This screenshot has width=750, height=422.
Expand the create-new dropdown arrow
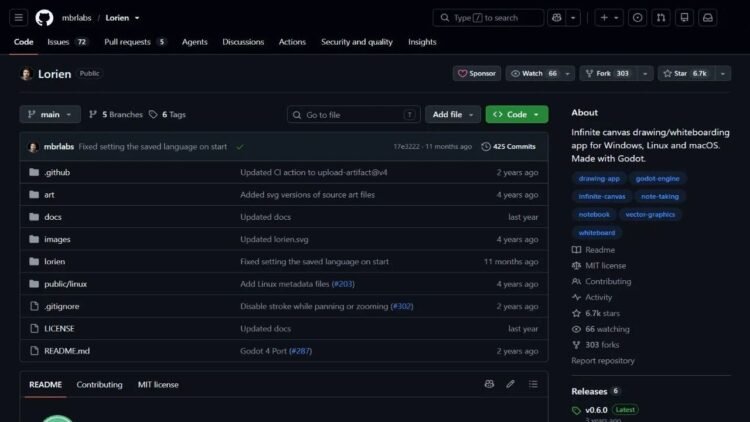pyautogui.click(x=616, y=18)
